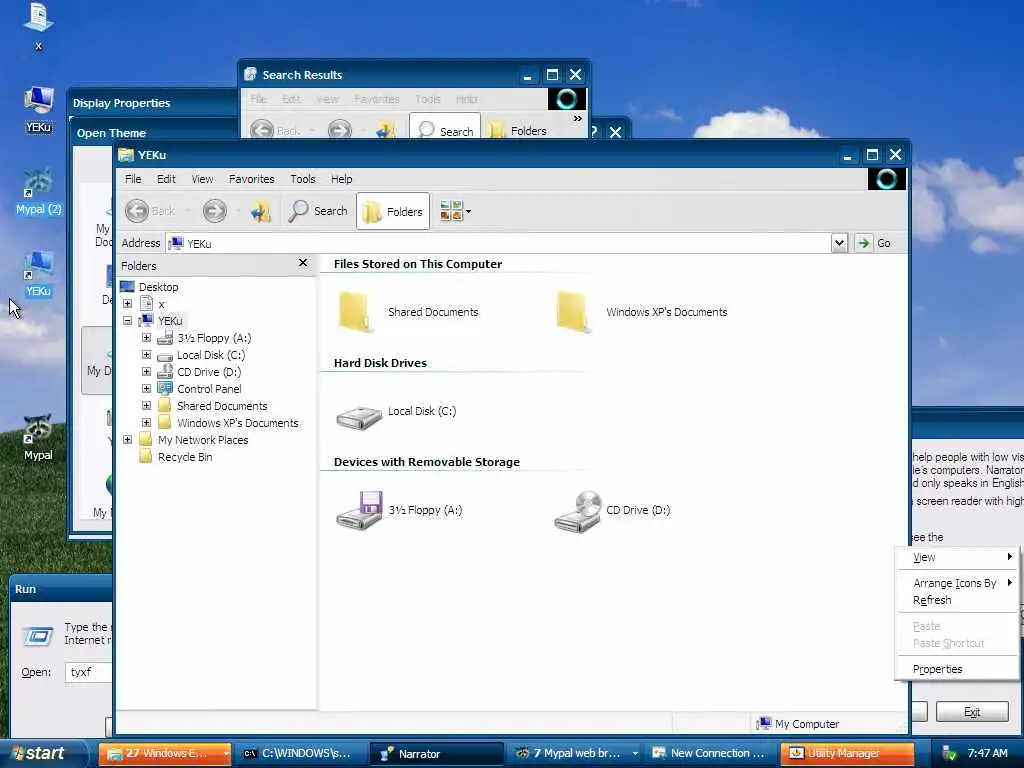Open the Mypal web browser taskbar group
Image resolution: width=1024 pixels, height=768 pixels.
(576, 754)
